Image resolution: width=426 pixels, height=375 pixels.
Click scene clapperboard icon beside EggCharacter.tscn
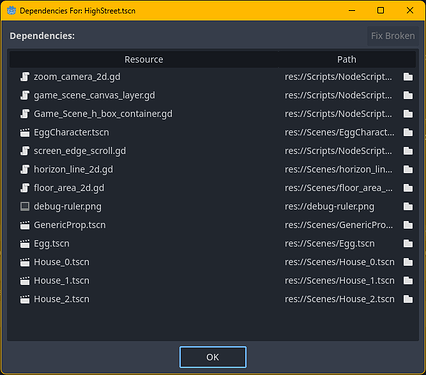click(x=25, y=133)
